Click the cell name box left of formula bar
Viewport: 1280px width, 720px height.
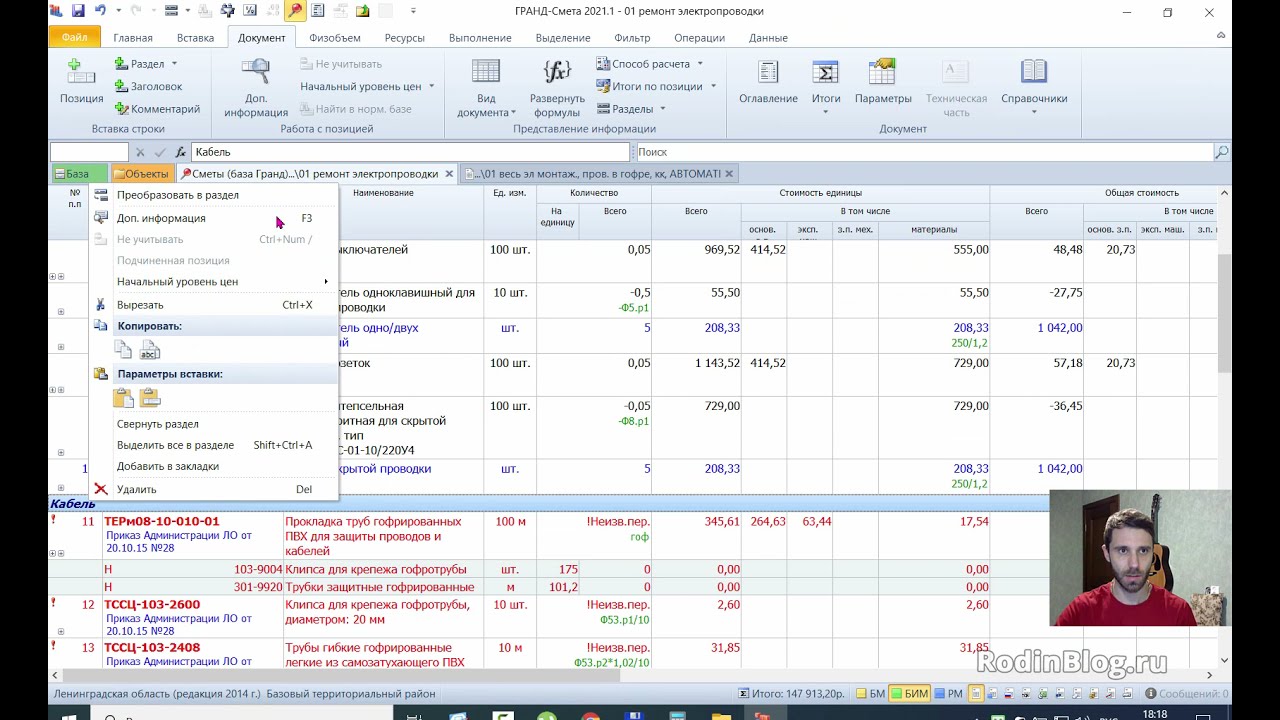[x=89, y=152]
